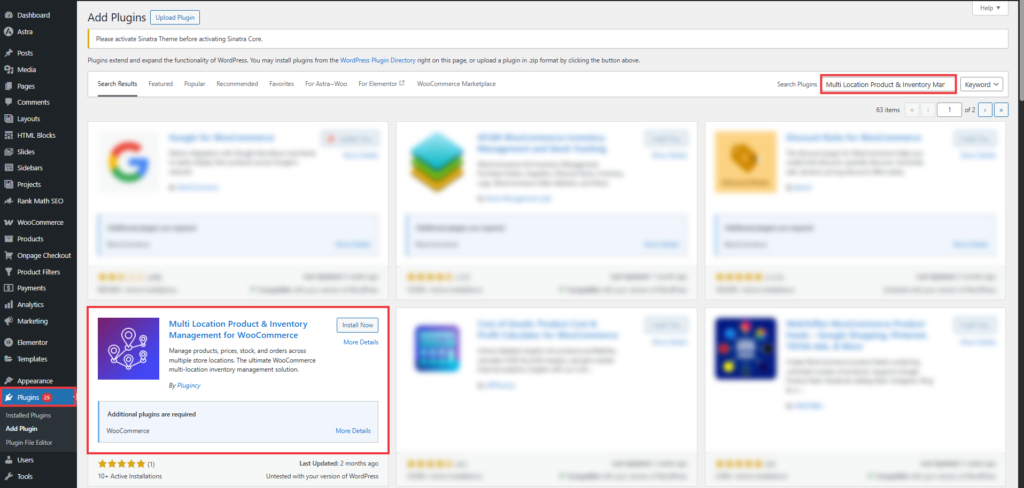
Task: Click Install Now for Multi Location plugin
Action: click(358, 324)
